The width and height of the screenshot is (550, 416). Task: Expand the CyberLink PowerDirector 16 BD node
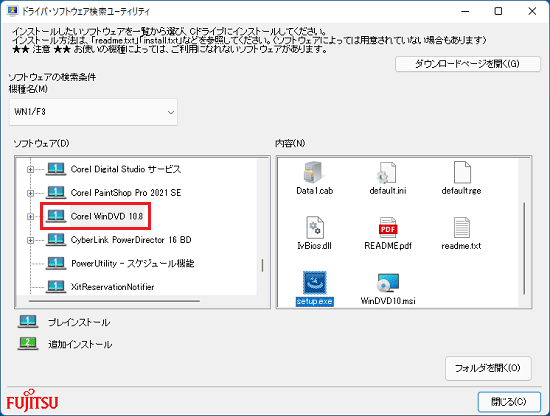click(31, 240)
